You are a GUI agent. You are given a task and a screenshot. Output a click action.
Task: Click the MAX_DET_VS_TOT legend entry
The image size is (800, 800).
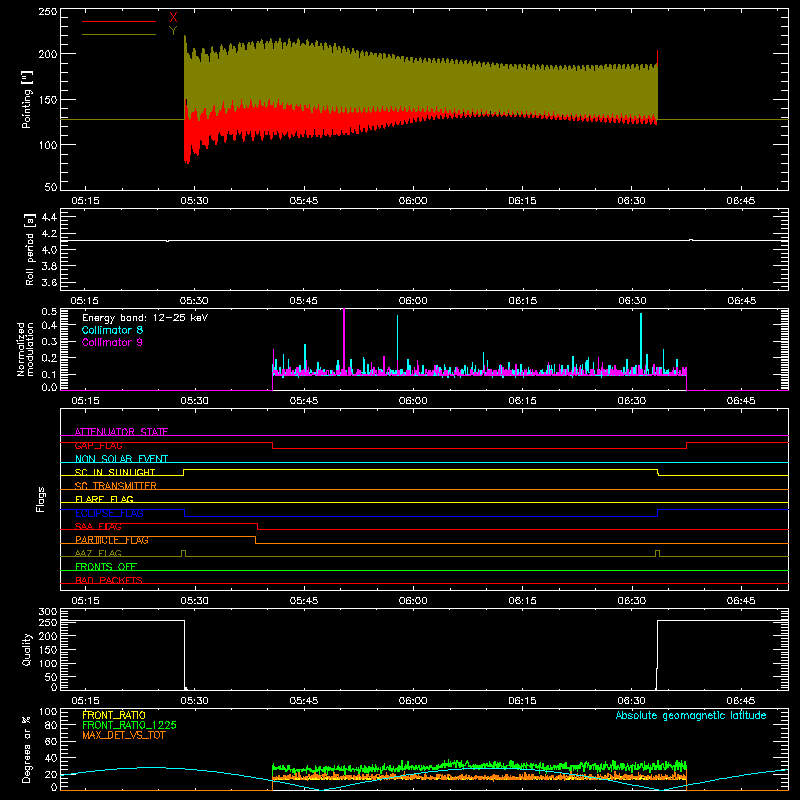point(124,735)
